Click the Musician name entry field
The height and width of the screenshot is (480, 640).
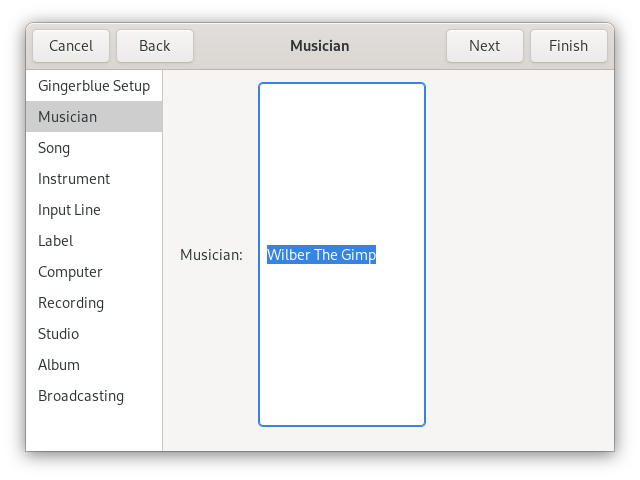[x=341, y=340]
